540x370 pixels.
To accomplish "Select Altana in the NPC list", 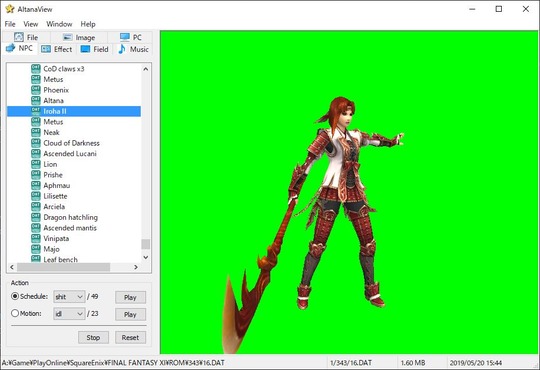I will [53, 100].
